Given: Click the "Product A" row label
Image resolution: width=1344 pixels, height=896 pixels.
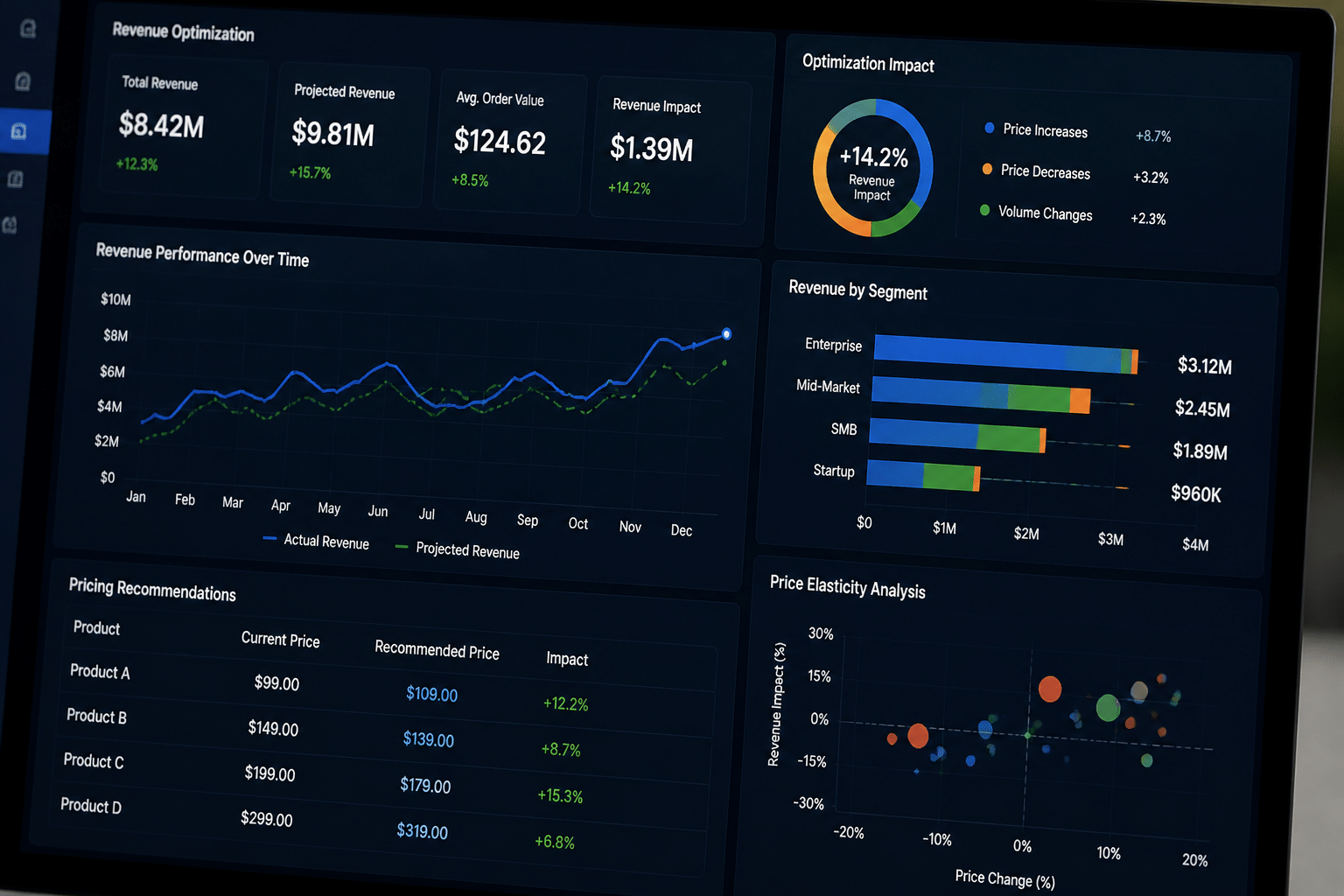Looking at the screenshot, I should click(x=100, y=672).
